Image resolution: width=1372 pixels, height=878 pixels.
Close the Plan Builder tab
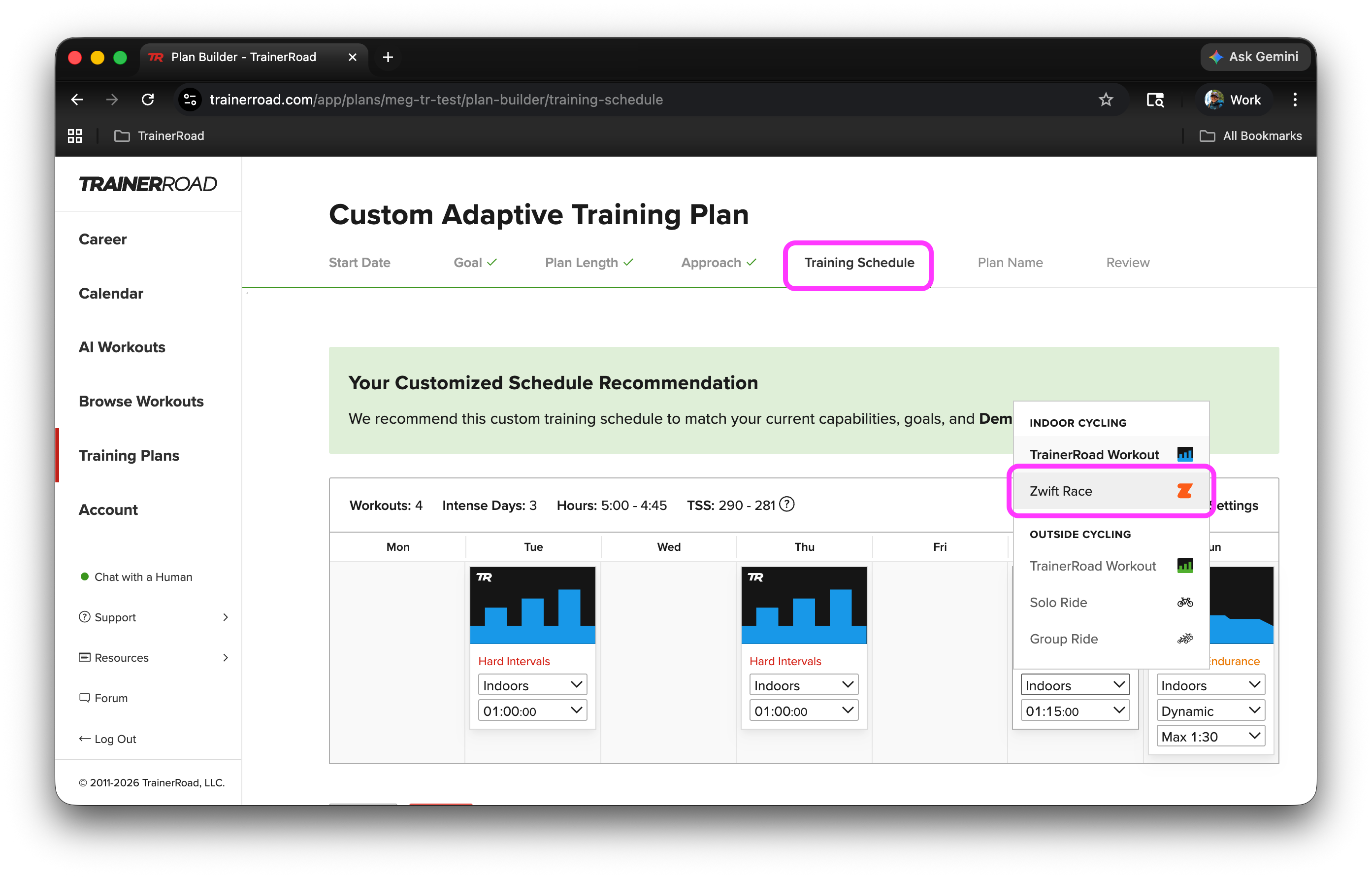point(353,57)
